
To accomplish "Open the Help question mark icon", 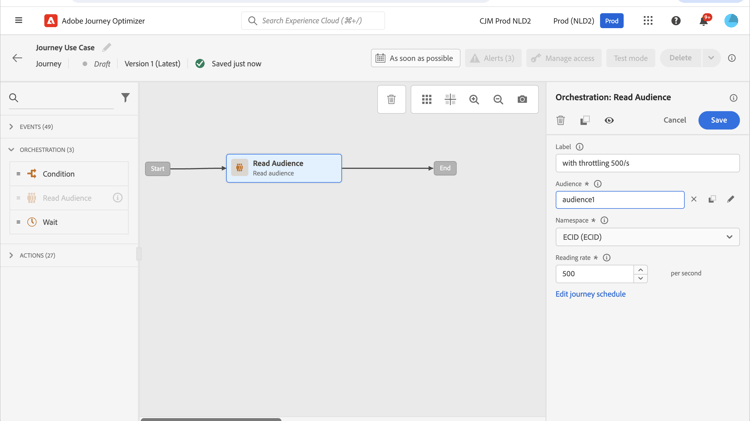I will coord(675,21).
